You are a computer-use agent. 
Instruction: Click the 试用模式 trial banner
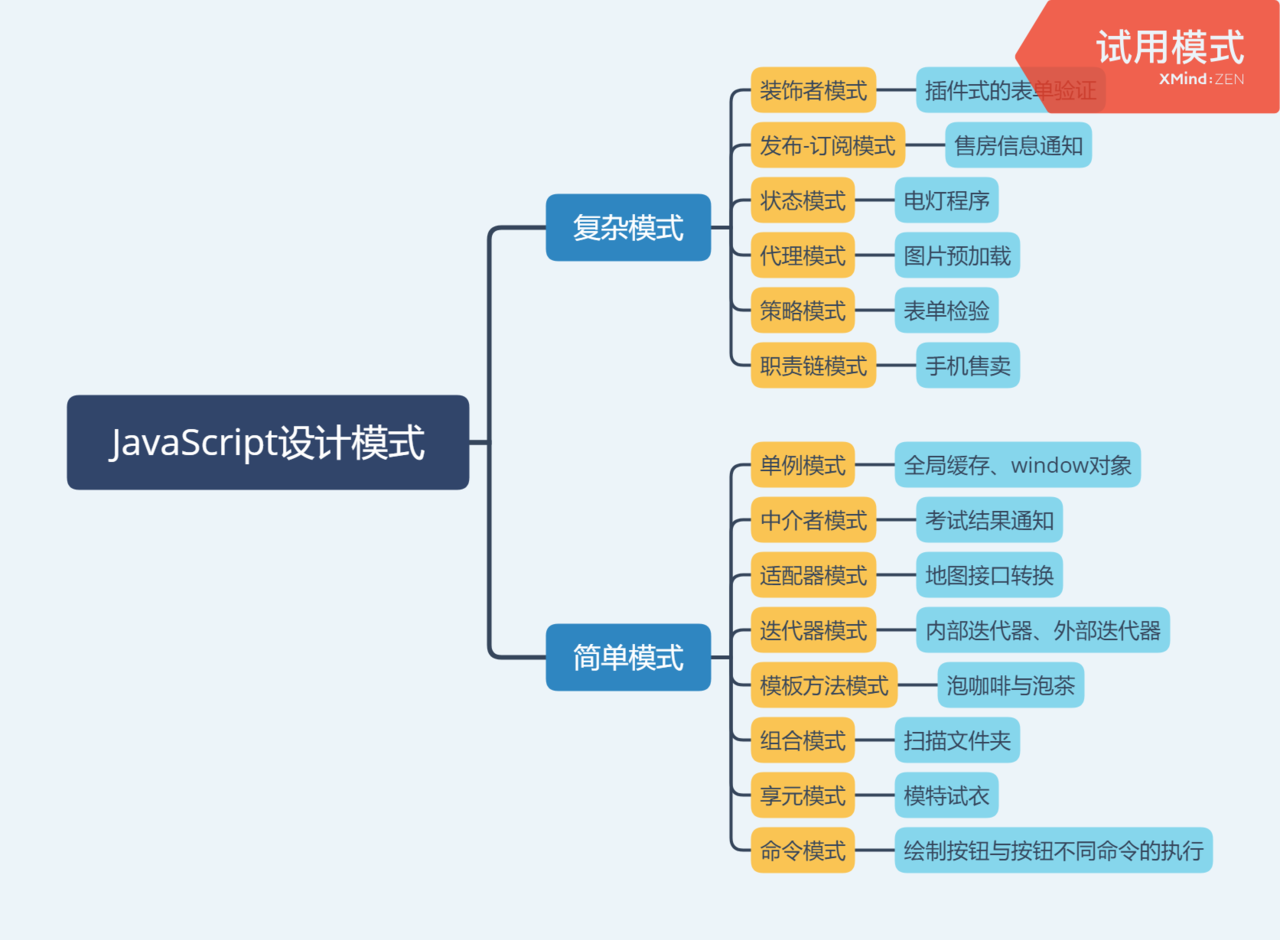click(1169, 45)
